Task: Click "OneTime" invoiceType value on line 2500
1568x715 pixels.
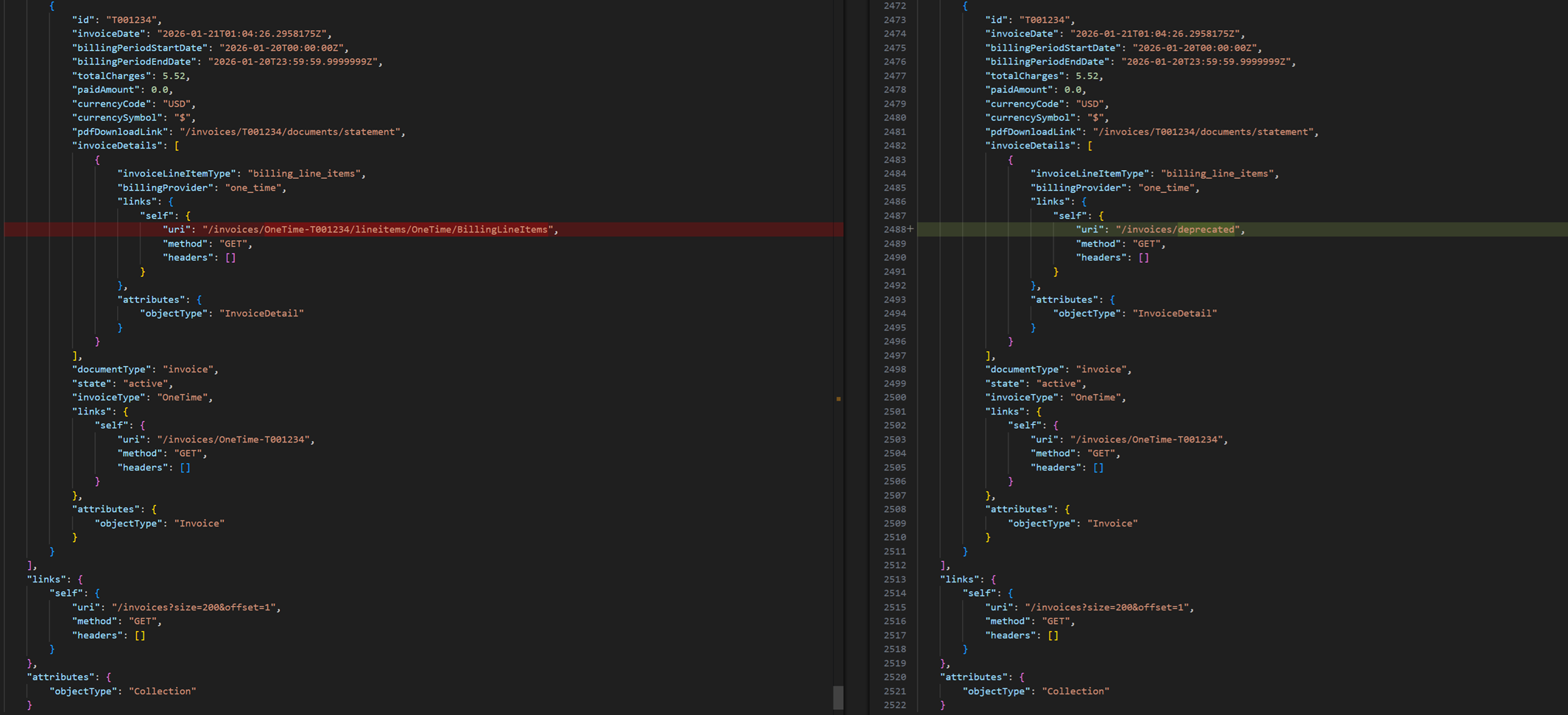Action: 1096,398
